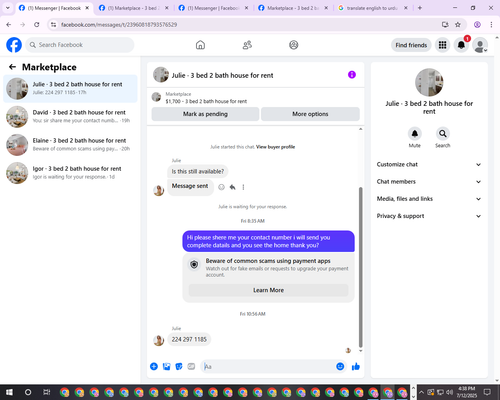Expand Media, files and links section
Viewport: 500px width, 400px height.
tap(429, 199)
